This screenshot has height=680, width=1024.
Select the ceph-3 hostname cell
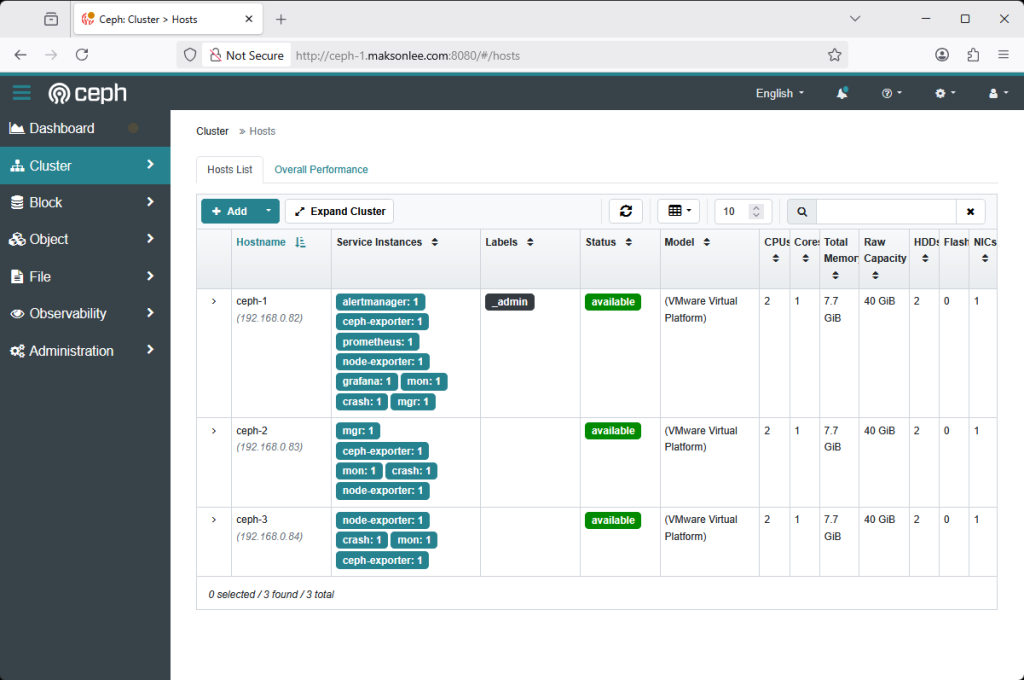(x=281, y=542)
